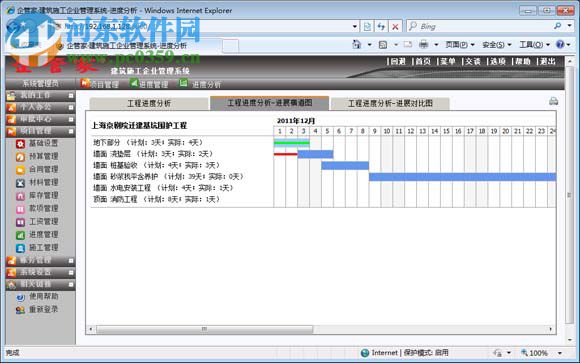Open the new tab button

(230, 46)
